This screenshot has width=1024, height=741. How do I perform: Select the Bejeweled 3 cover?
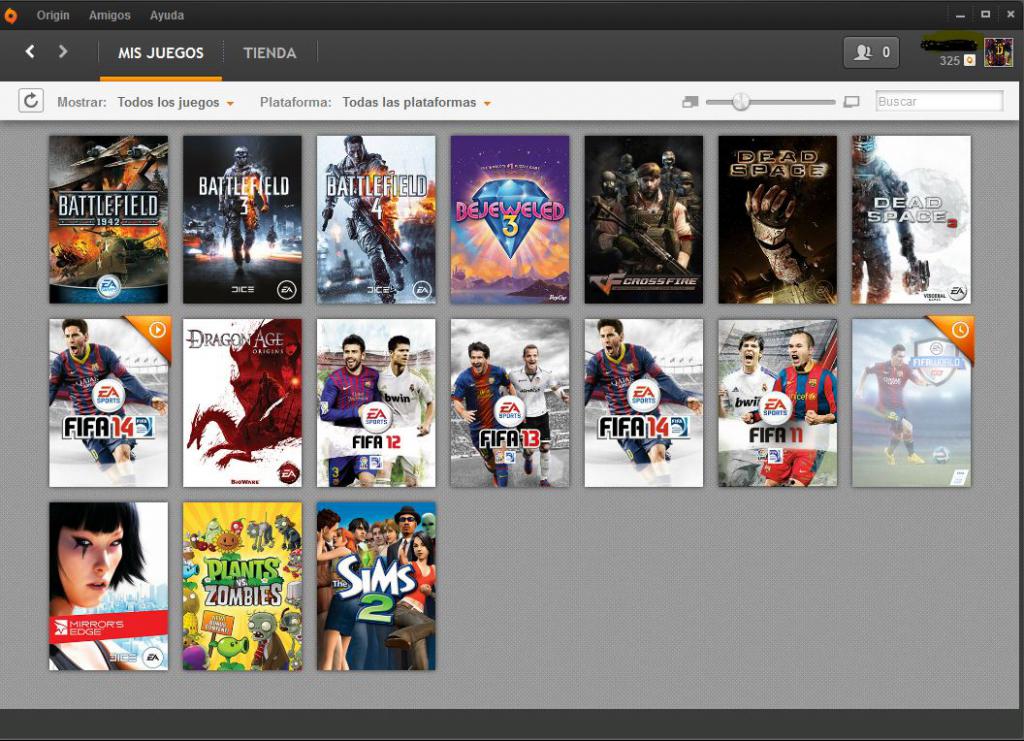coord(510,219)
